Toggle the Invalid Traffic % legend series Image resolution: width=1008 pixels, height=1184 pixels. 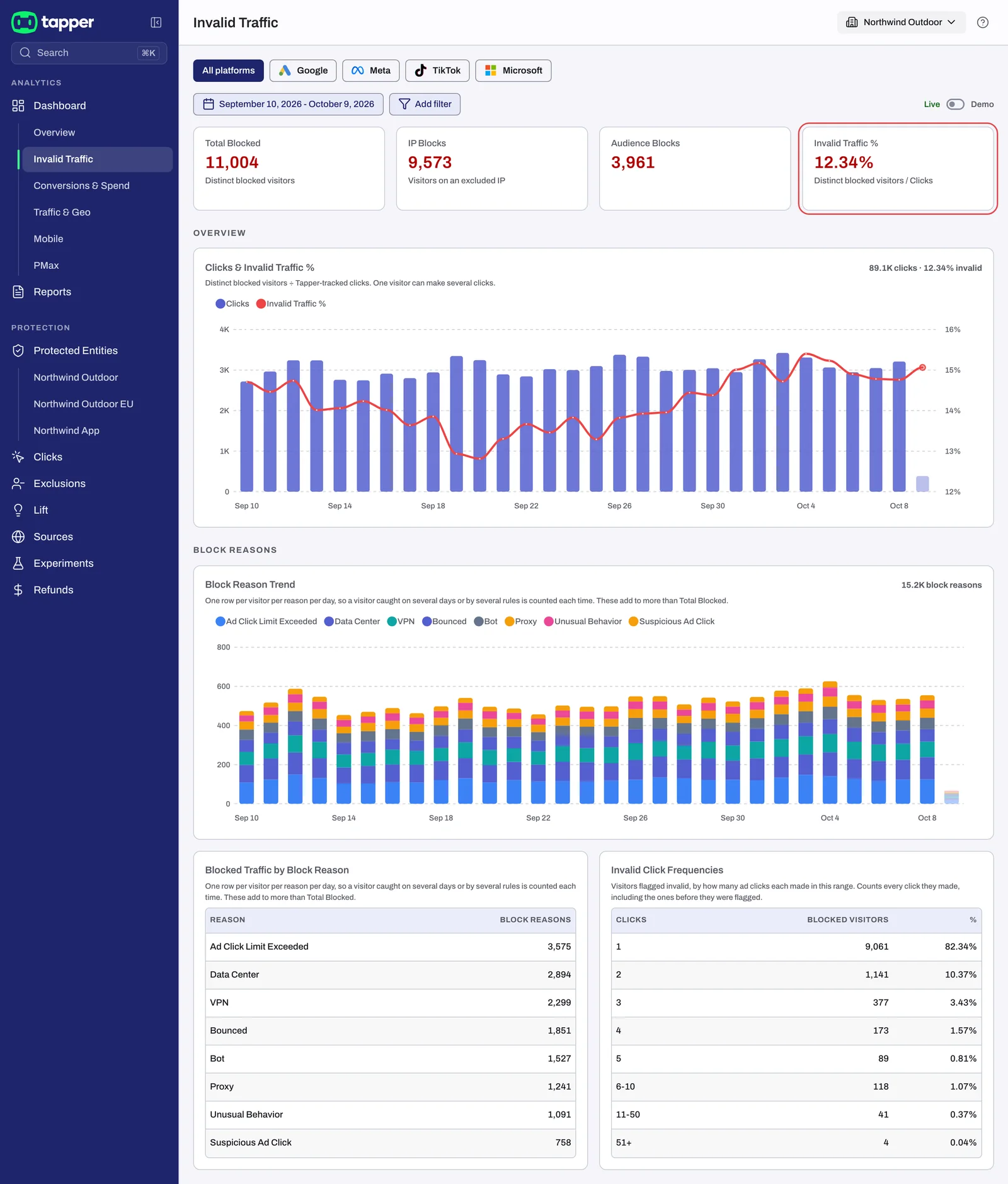[291, 304]
